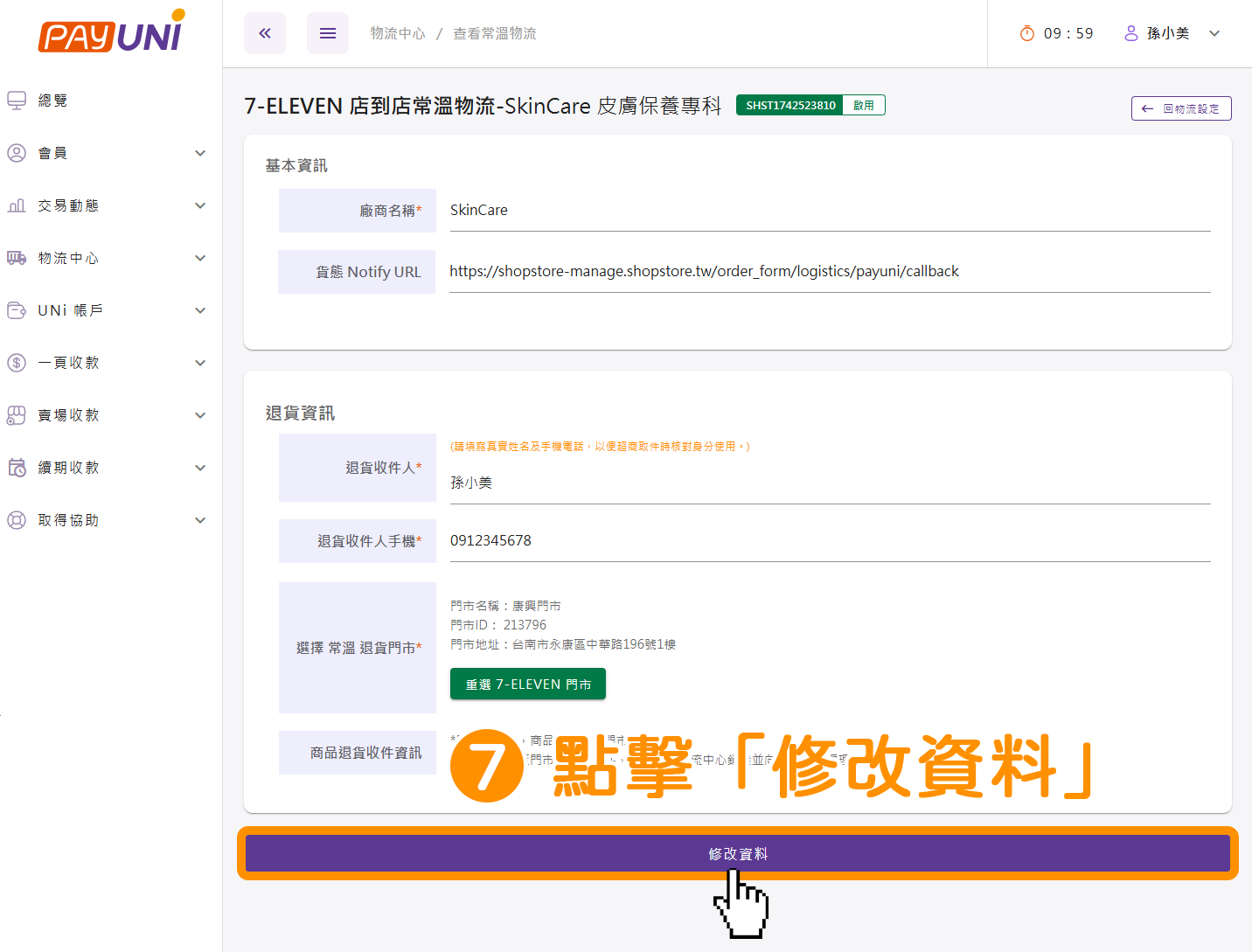This screenshot has height=952, width=1252.
Task: Click 回物流設定 back button
Action: pos(1181,108)
